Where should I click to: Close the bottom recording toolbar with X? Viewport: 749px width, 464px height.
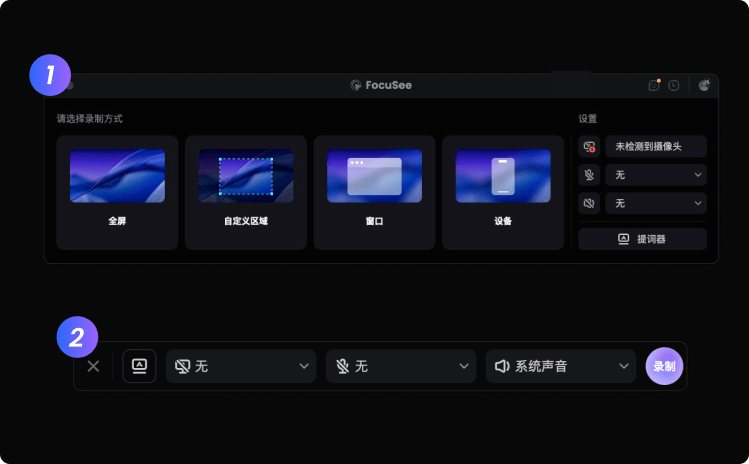[x=93, y=366]
